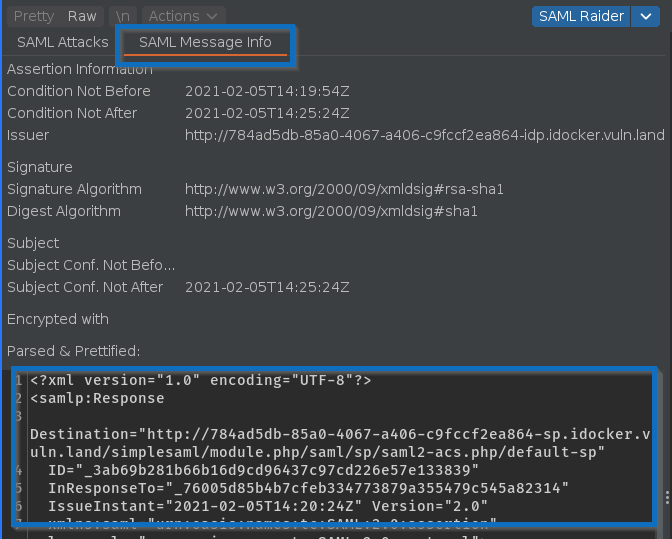Click the Issuer URL value
Image resolution: width=672 pixels, height=539 pixels.
(425, 135)
